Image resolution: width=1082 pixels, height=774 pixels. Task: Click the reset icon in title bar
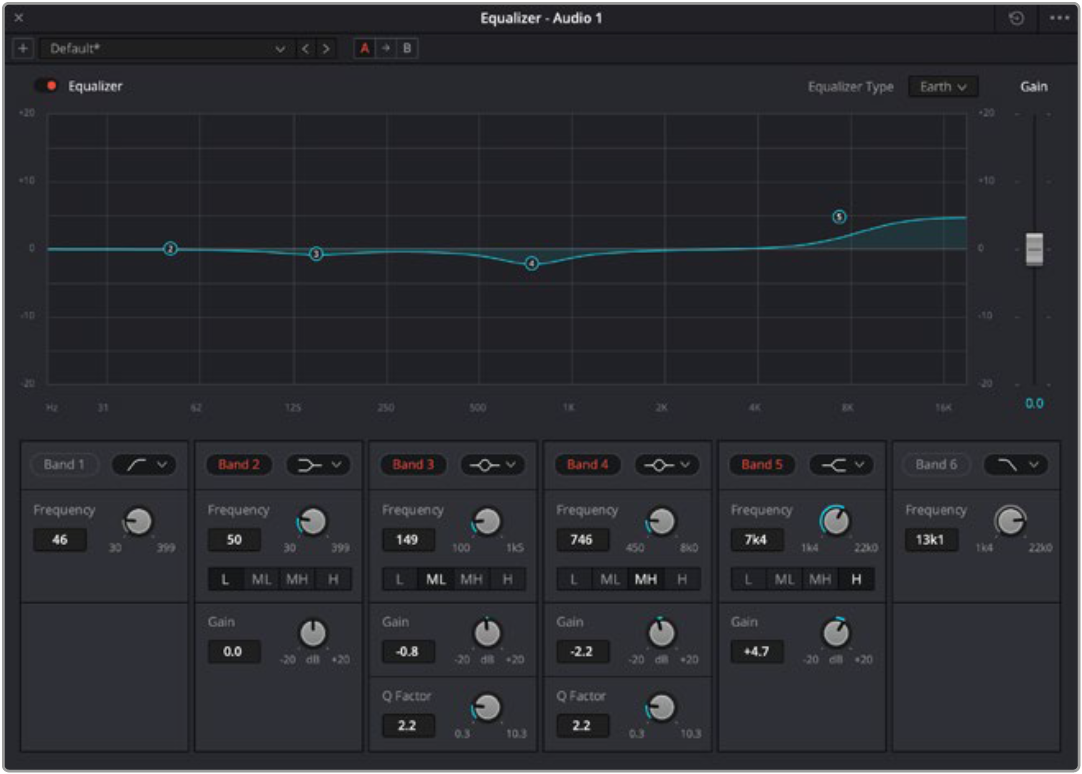(x=1017, y=19)
